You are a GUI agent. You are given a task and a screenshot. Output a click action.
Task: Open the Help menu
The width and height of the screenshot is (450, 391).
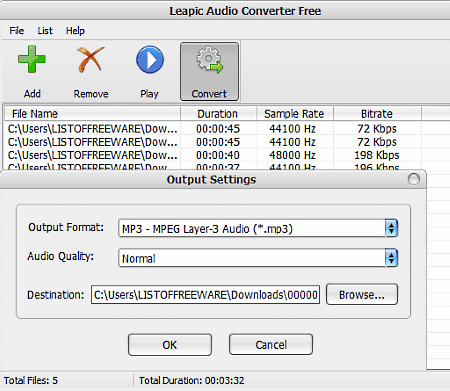pyautogui.click(x=75, y=31)
